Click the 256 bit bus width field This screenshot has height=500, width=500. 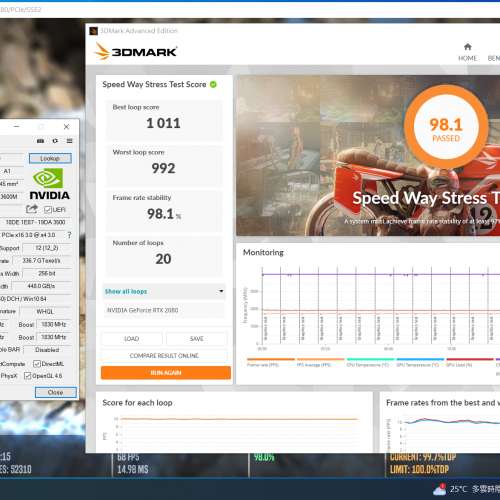[47, 273]
